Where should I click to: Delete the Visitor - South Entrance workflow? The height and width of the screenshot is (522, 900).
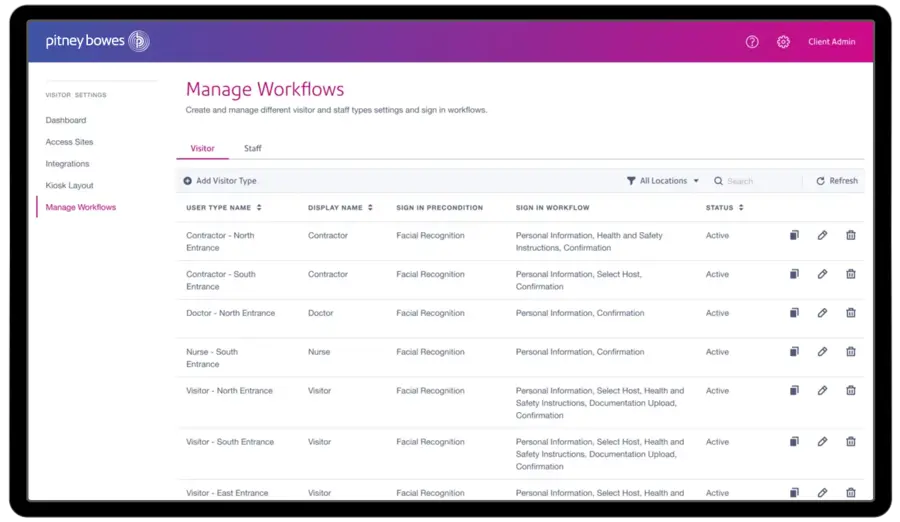[851, 442]
